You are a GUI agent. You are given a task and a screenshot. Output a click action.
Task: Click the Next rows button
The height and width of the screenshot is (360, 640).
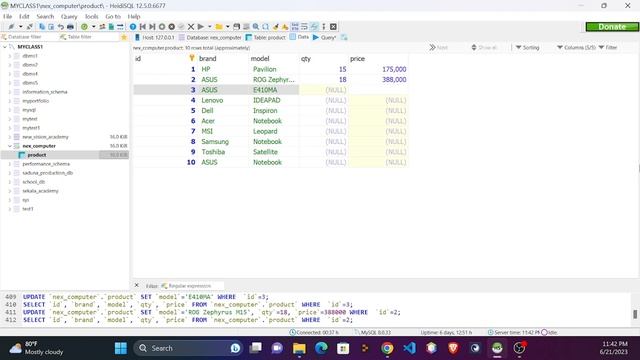(x=438, y=48)
